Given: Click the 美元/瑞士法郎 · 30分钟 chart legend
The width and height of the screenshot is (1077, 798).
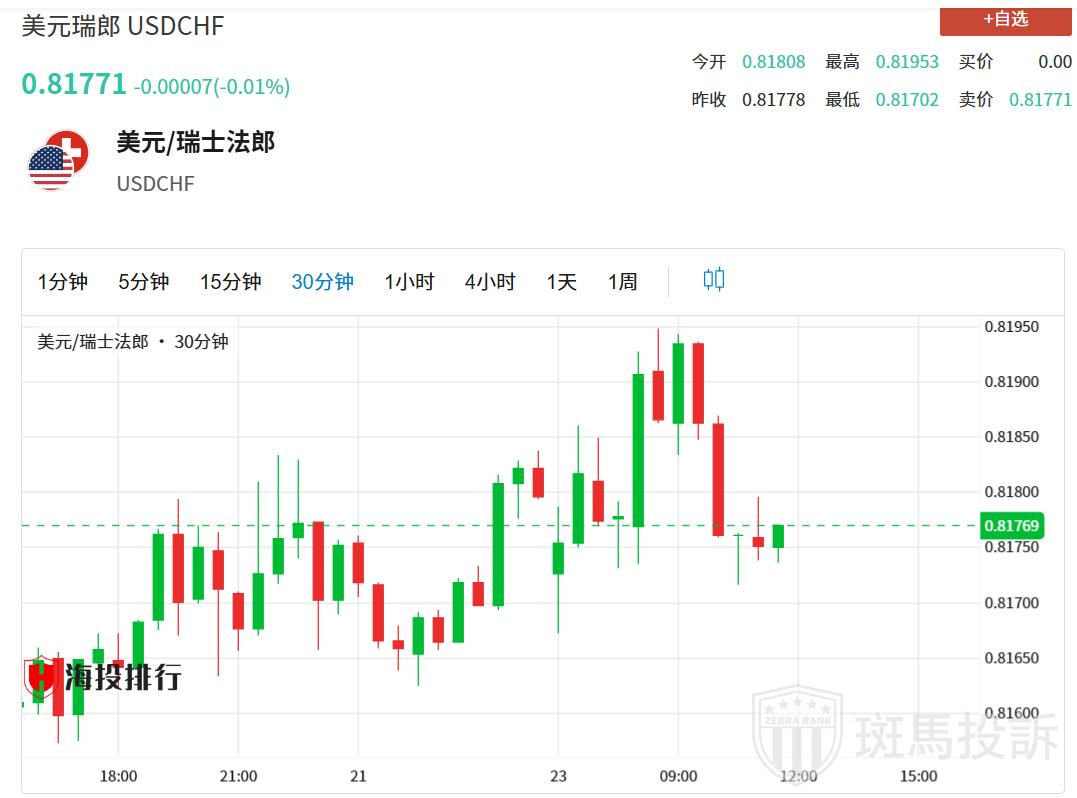Looking at the screenshot, I should [x=133, y=342].
